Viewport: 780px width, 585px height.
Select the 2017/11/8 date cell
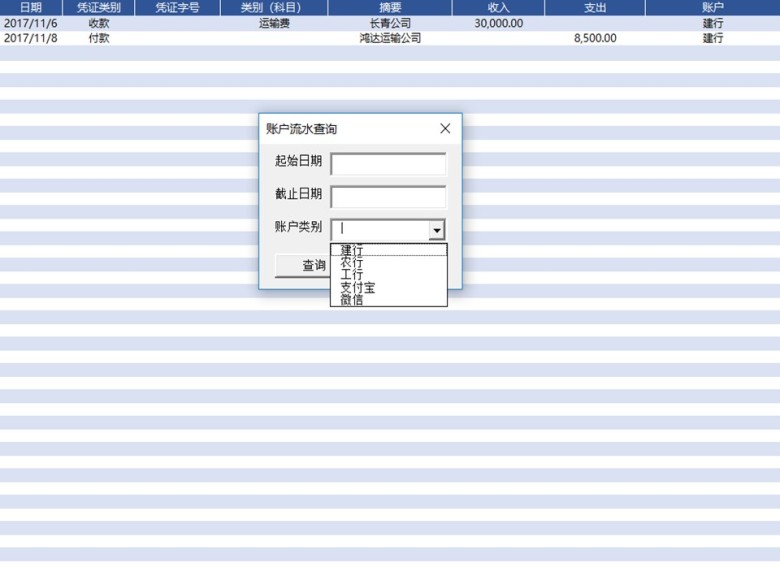click(x=31, y=38)
